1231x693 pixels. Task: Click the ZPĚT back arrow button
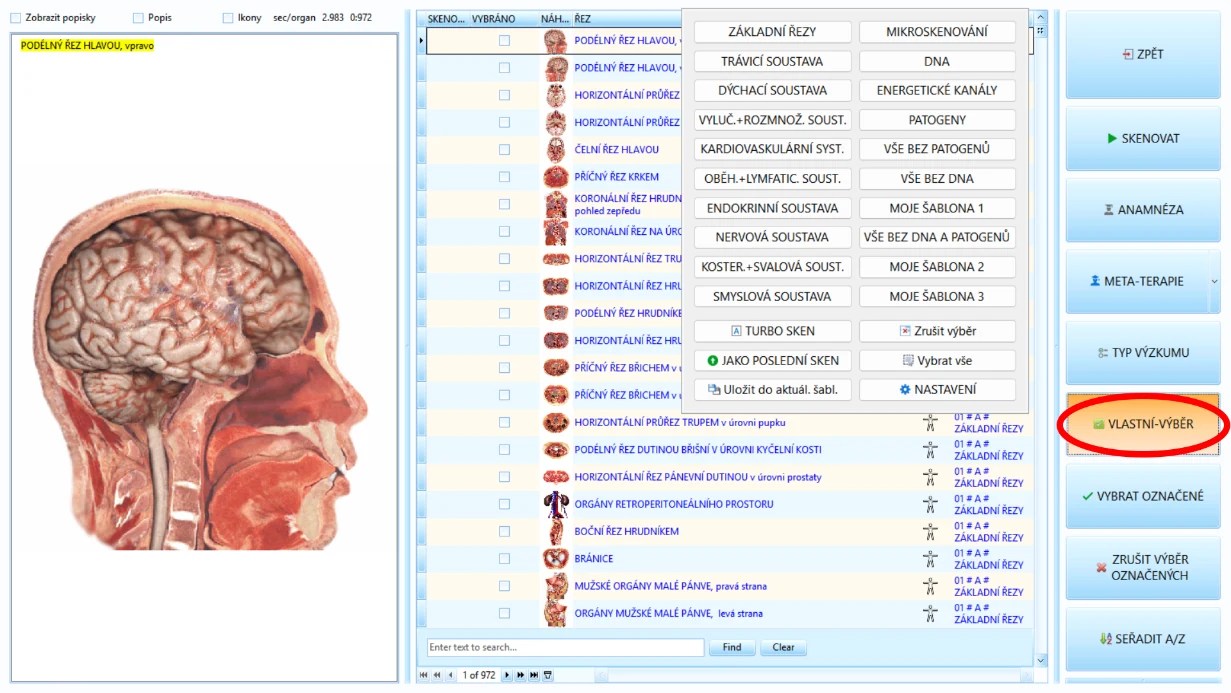tap(1143, 54)
